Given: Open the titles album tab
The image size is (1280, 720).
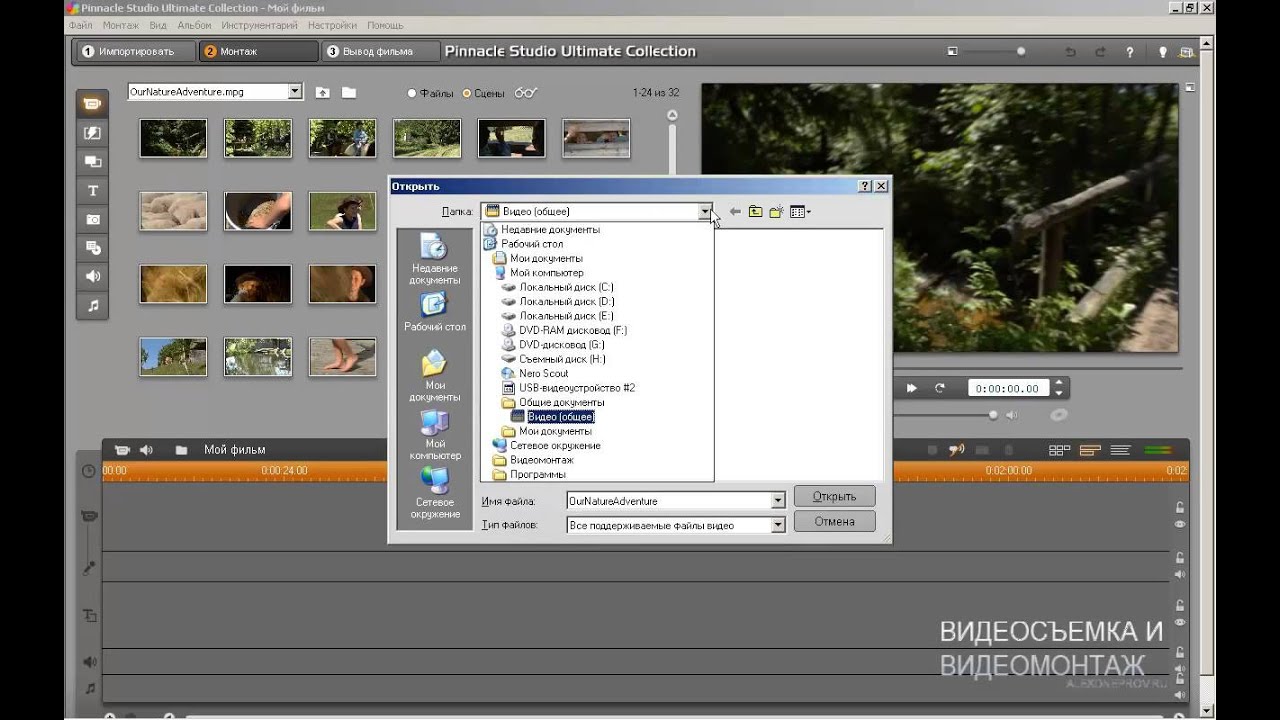Looking at the screenshot, I should point(92,190).
